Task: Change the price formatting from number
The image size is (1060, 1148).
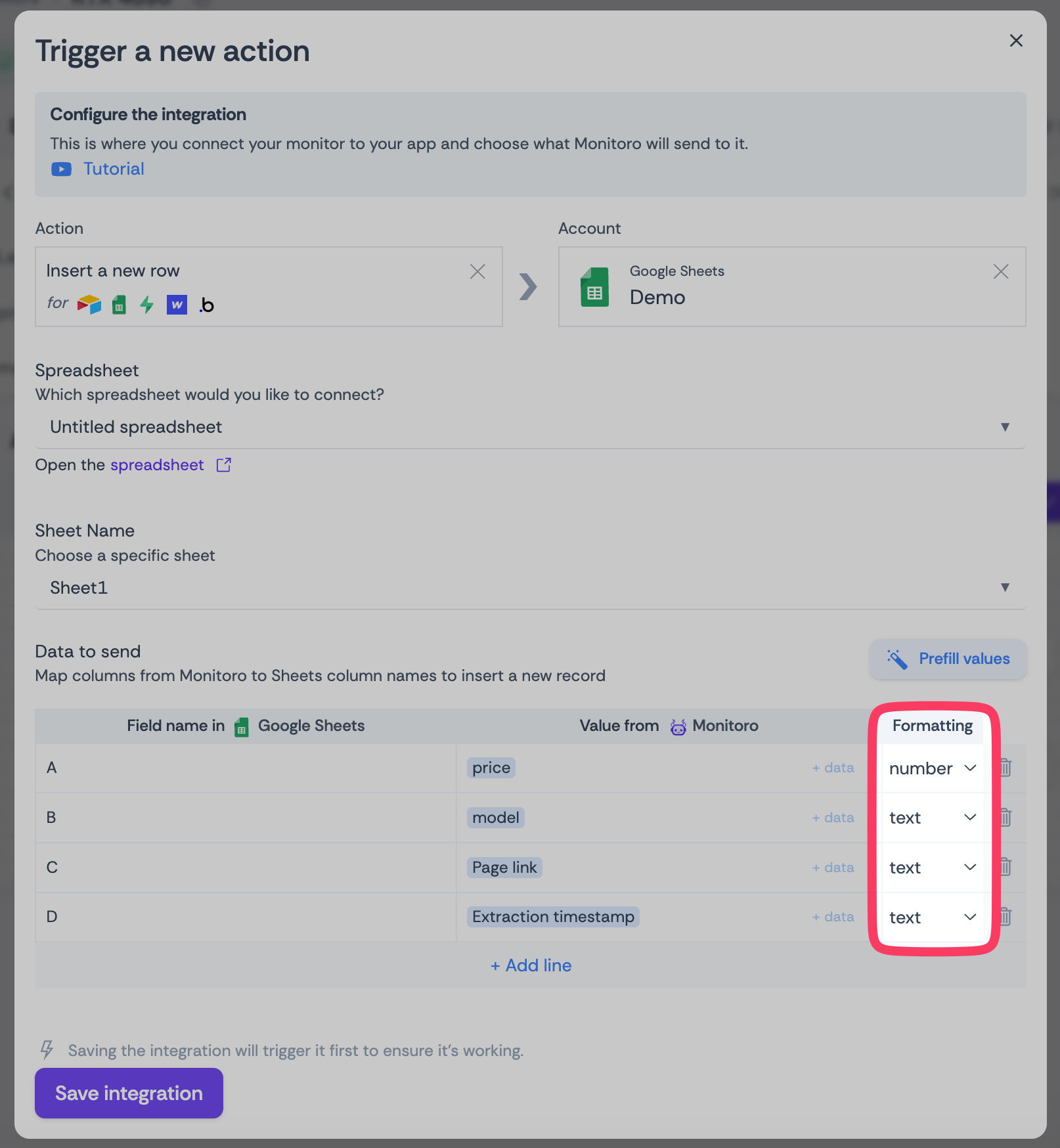Action: pyautogui.click(x=932, y=768)
